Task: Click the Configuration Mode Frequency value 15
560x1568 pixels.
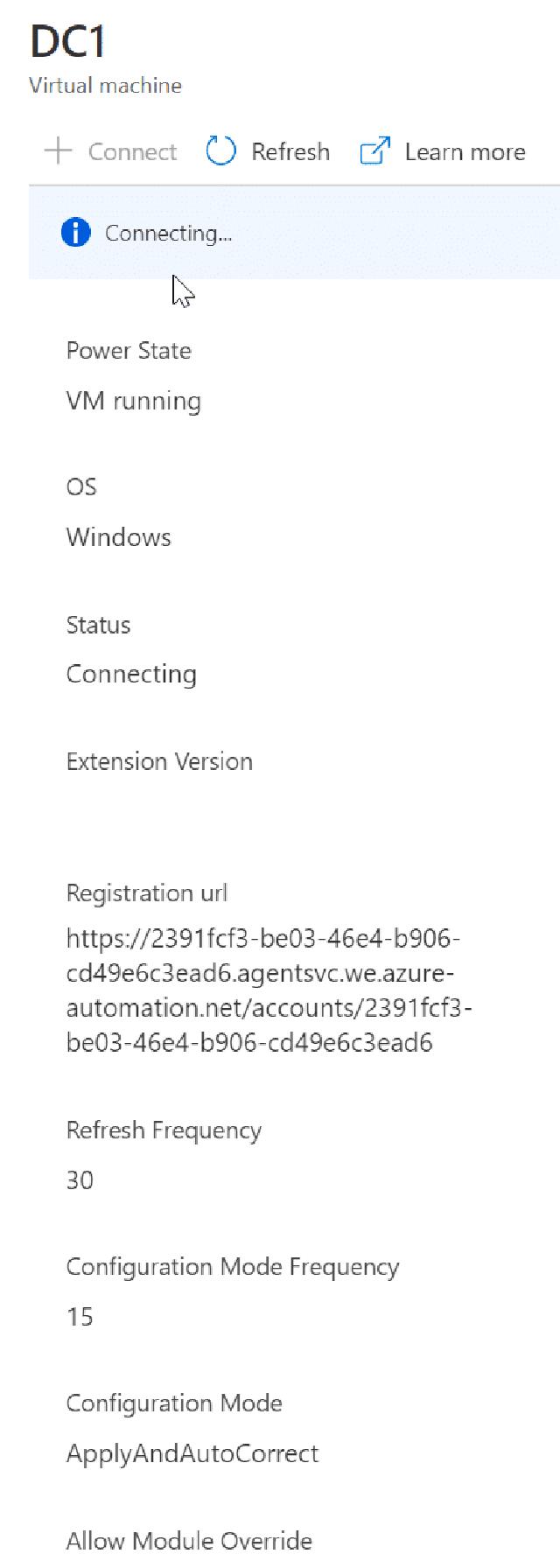Action: click(x=80, y=1317)
